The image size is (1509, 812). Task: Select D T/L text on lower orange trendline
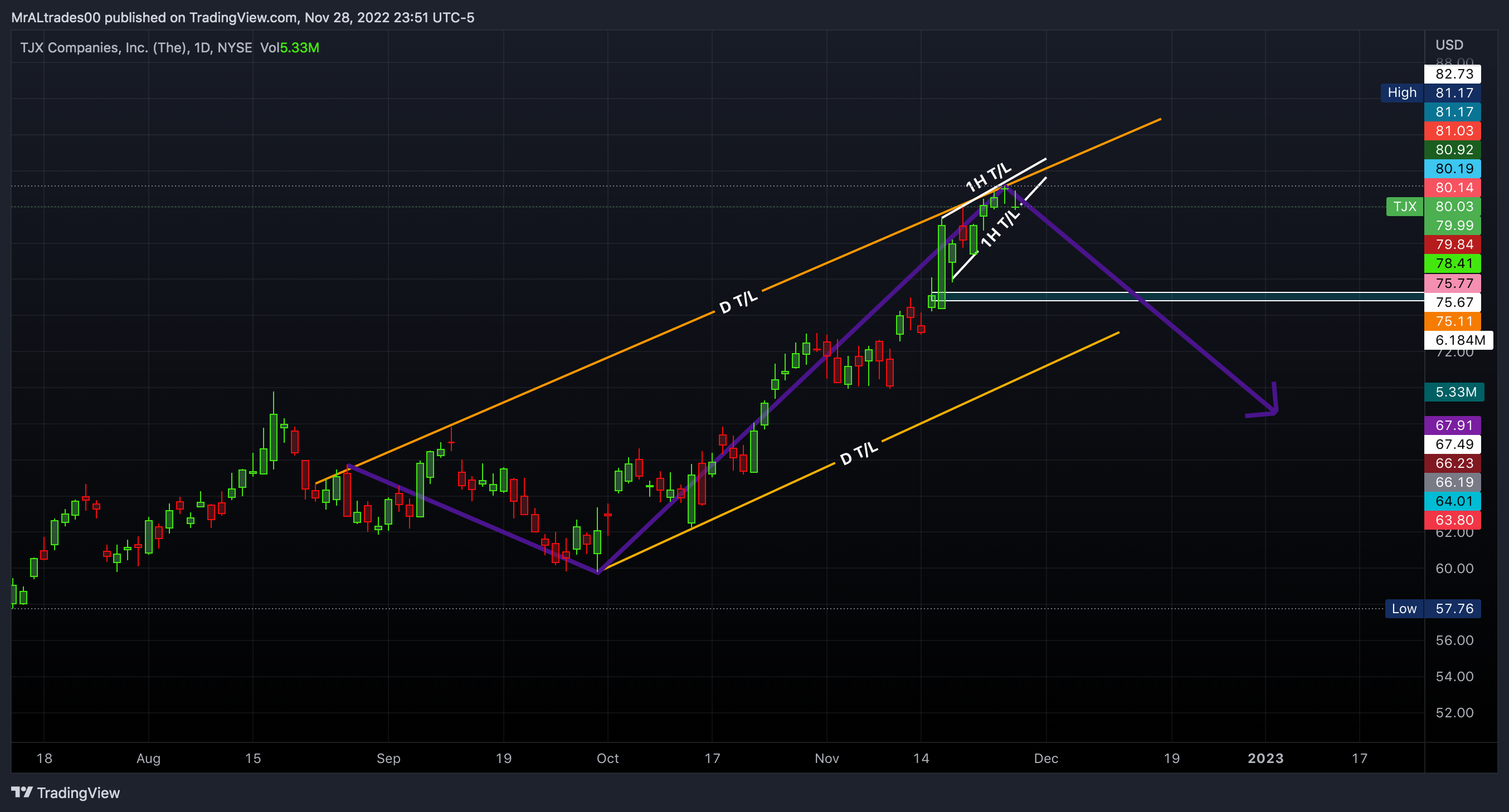click(859, 453)
